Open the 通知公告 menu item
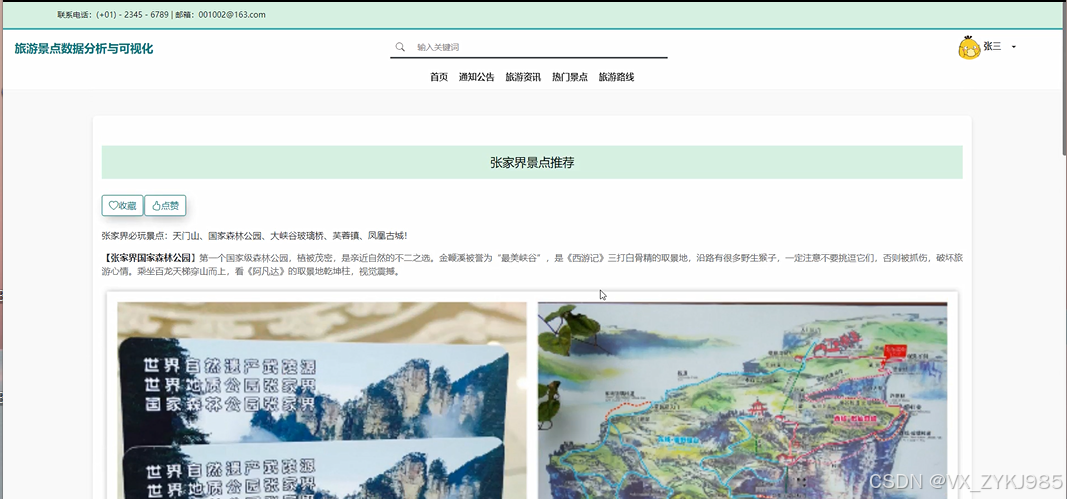The height and width of the screenshot is (499, 1067). tap(476, 77)
